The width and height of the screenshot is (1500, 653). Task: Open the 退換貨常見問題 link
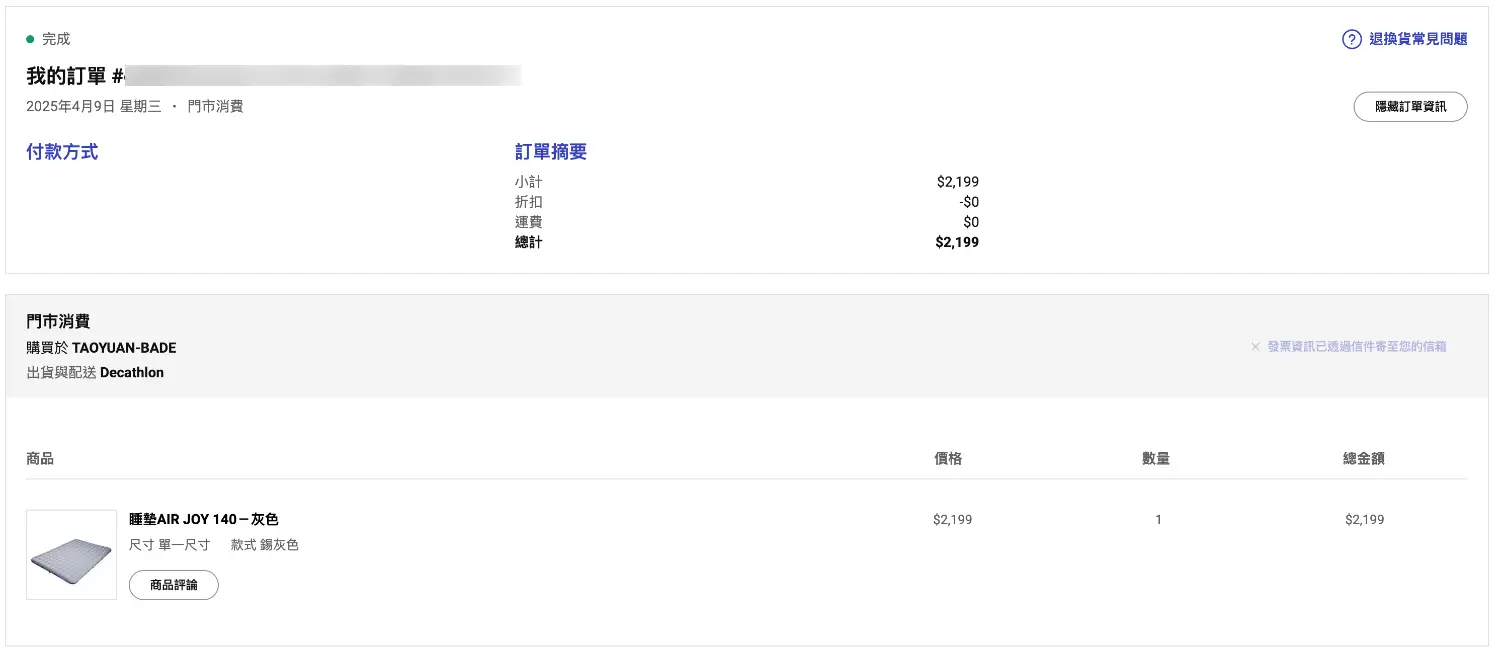pos(1418,40)
